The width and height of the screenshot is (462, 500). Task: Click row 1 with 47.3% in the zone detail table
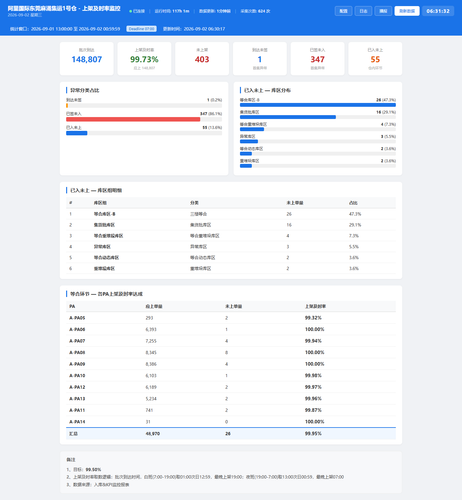(x=231, y=214)
